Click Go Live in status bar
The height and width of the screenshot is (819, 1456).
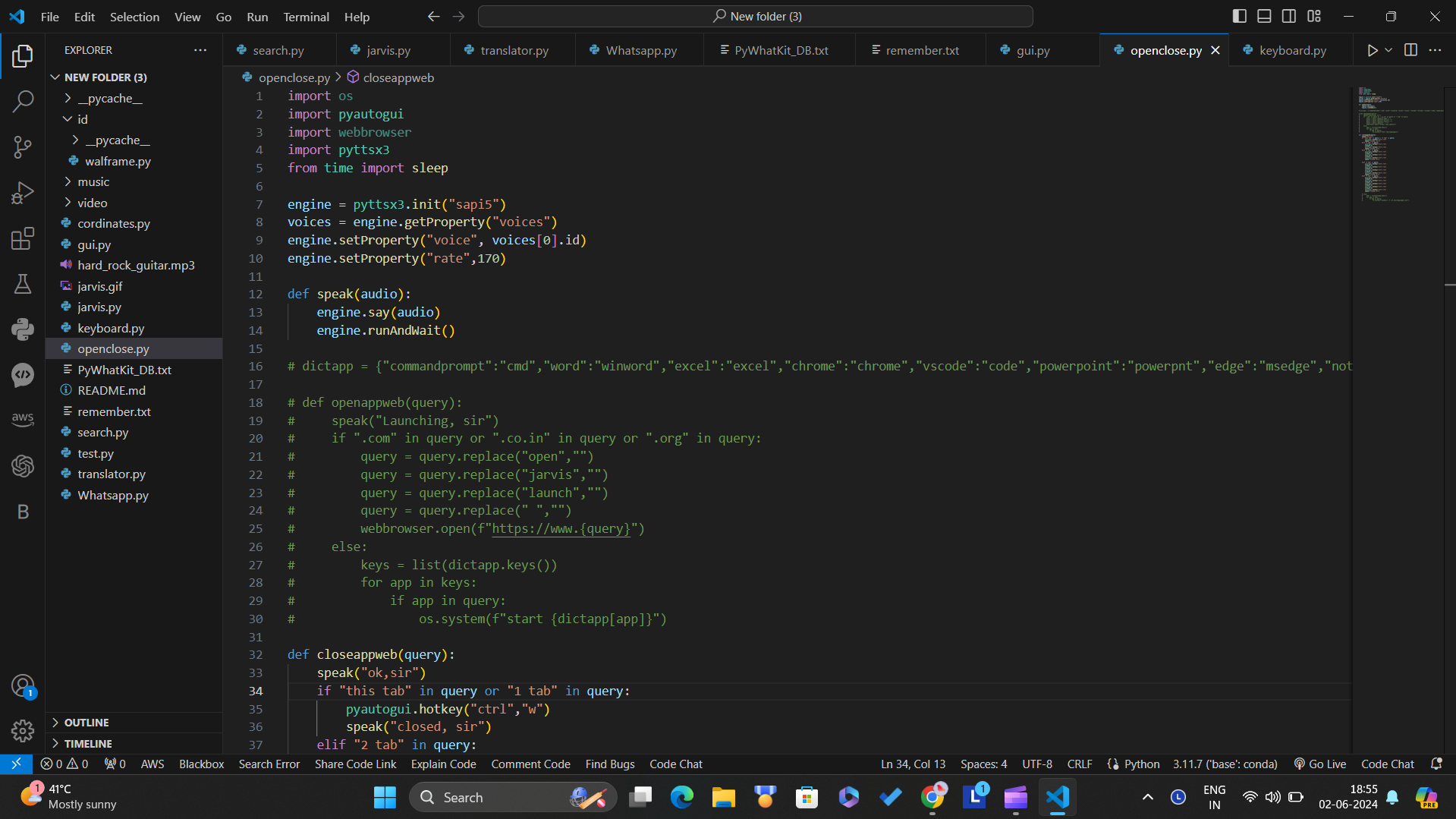(x=1320, y=764)
